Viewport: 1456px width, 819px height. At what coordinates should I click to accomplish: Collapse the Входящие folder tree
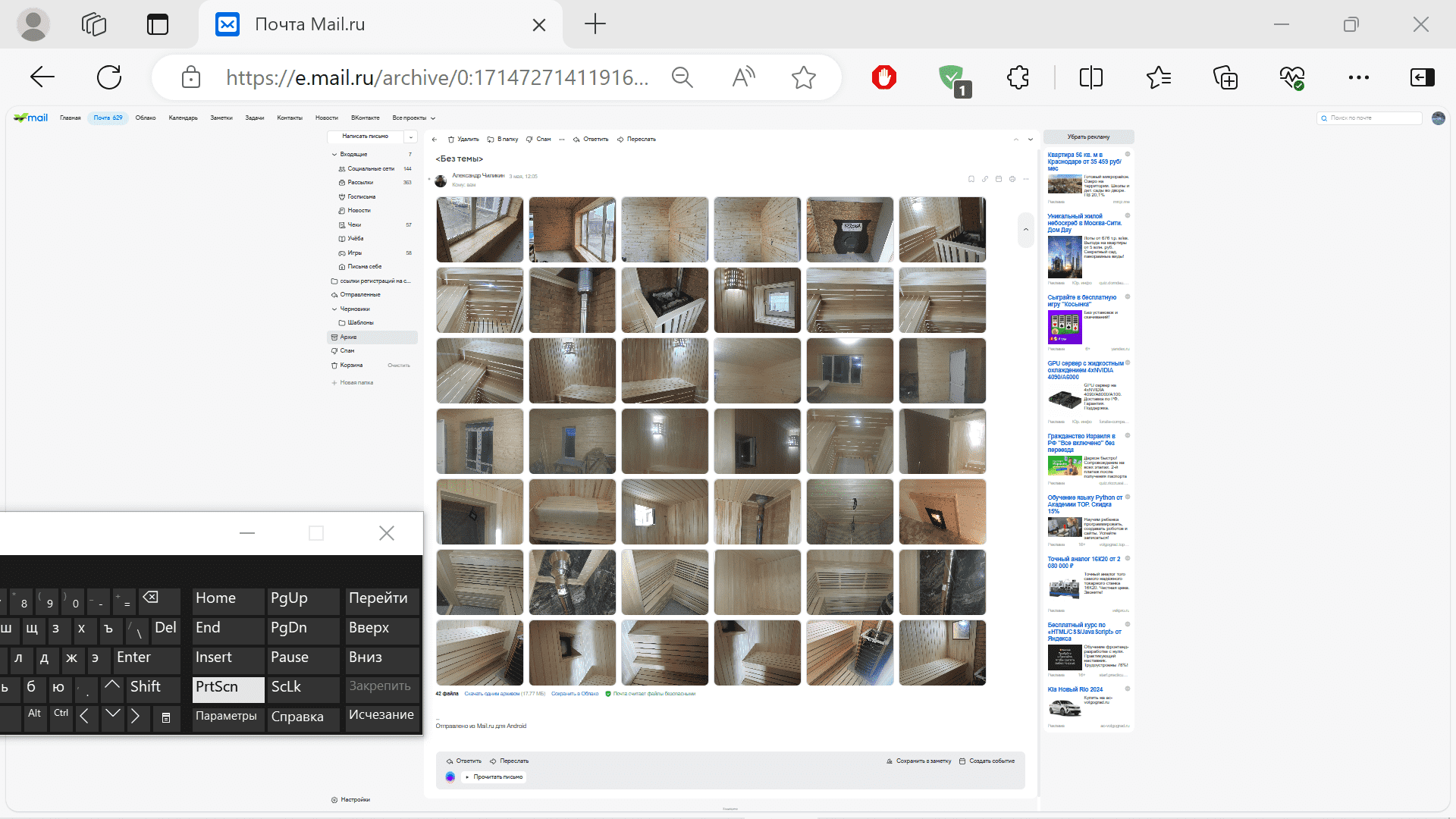tap(334, 155)
